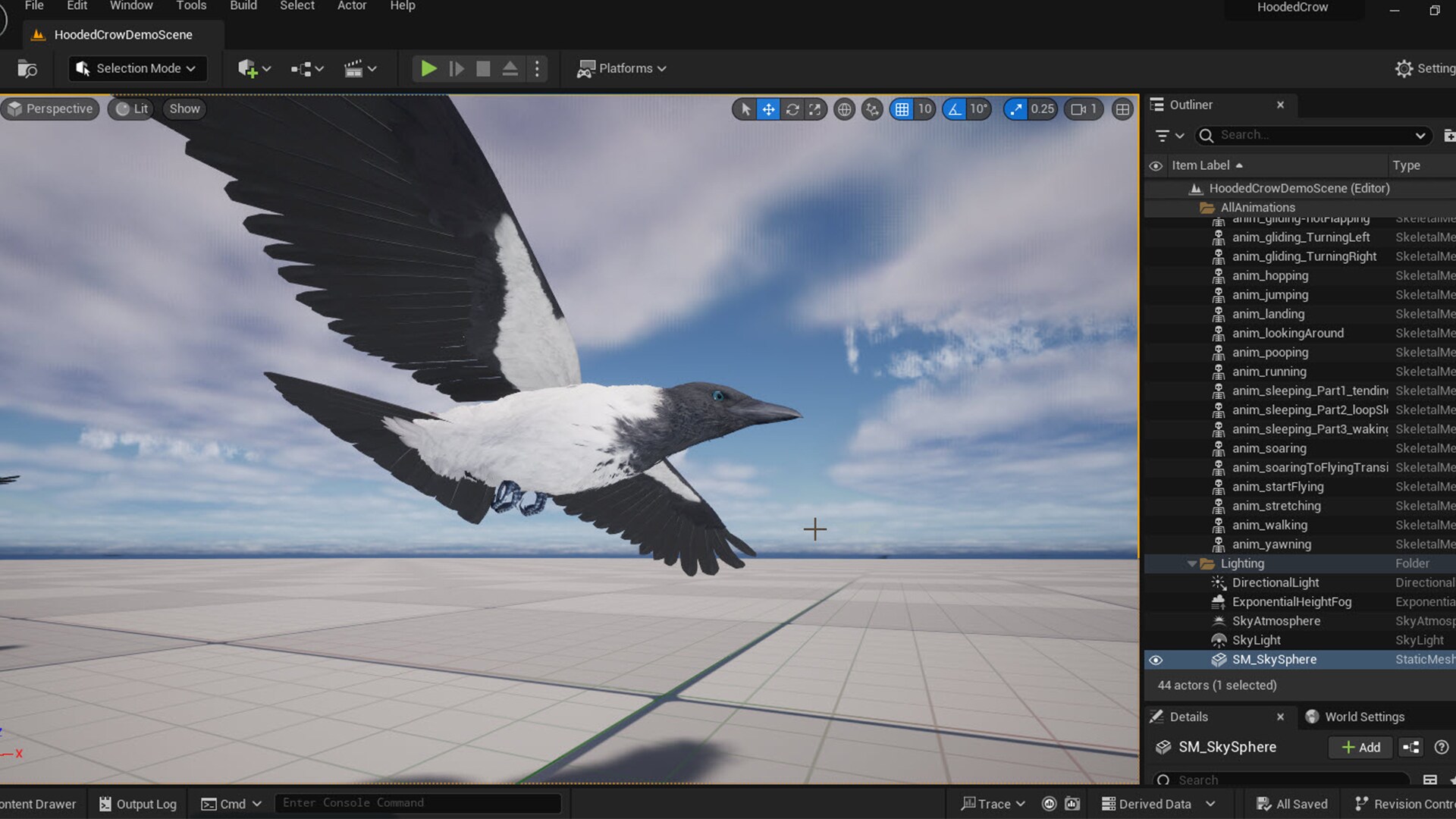Click the Add button in the Details panel
This screenshot has width=1456, height=819.
(x=1360, y=747)
